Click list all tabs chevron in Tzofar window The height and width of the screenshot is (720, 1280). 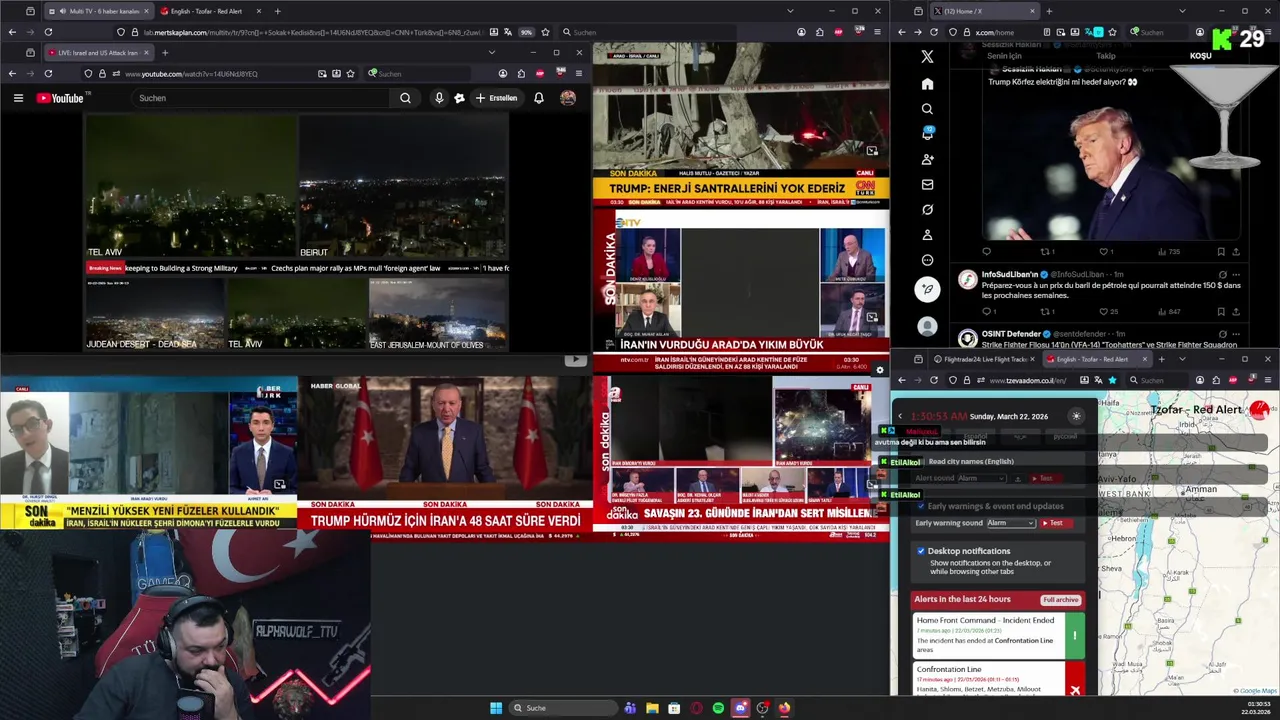click(x=1182, y=359)
